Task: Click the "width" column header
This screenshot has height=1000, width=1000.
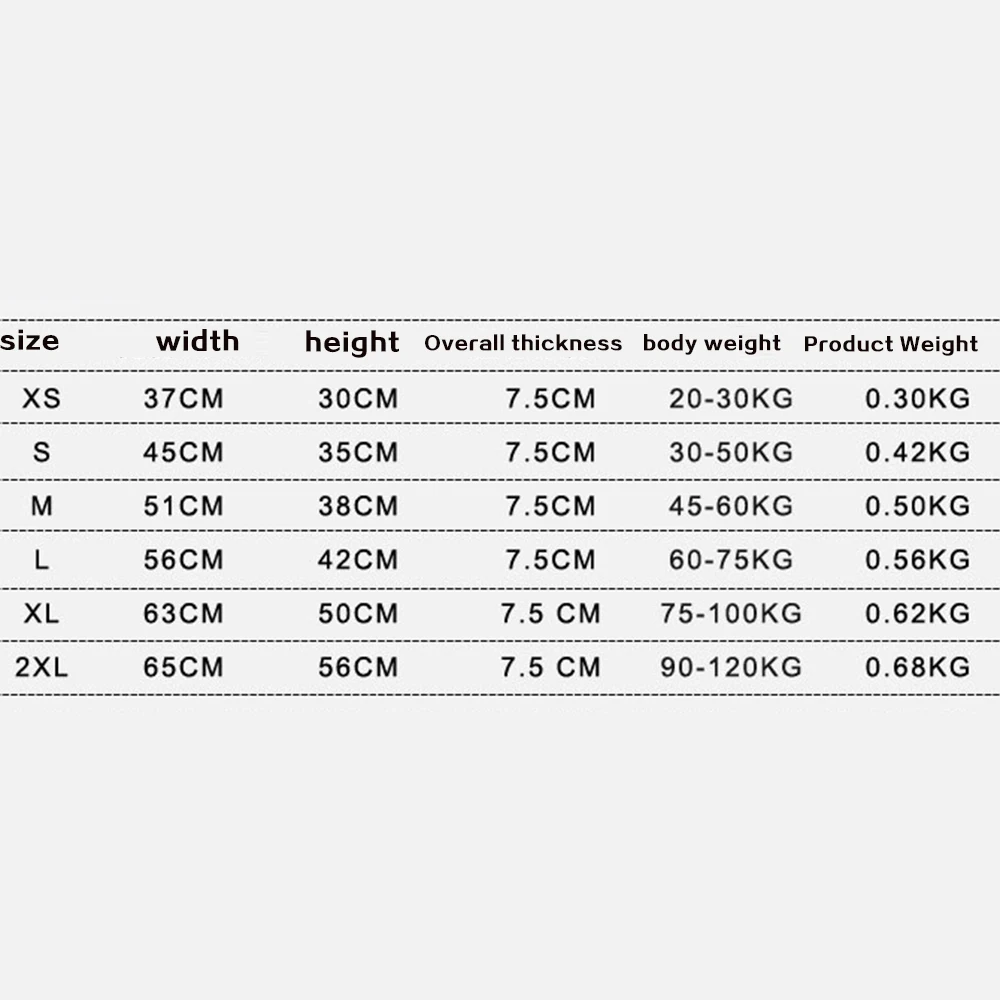Action: click(x=197, y=341)
